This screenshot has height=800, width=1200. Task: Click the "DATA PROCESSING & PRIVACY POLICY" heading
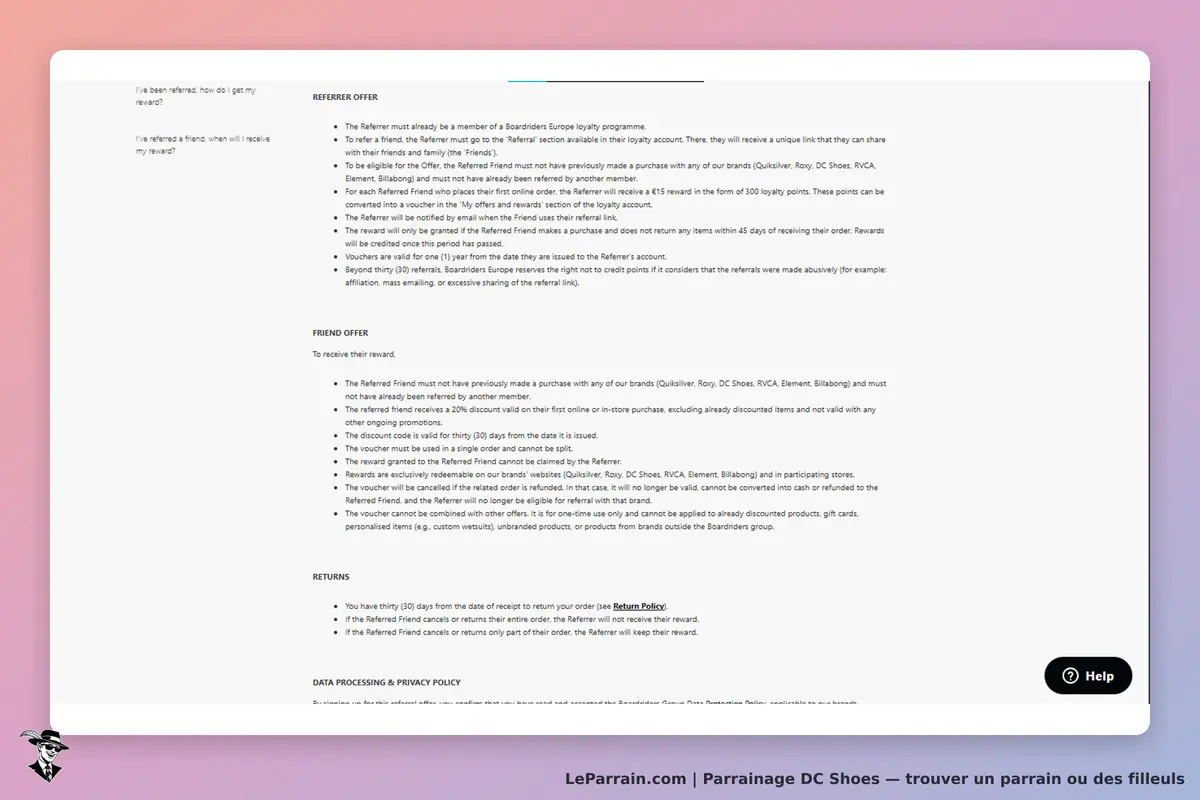[386, 682]
